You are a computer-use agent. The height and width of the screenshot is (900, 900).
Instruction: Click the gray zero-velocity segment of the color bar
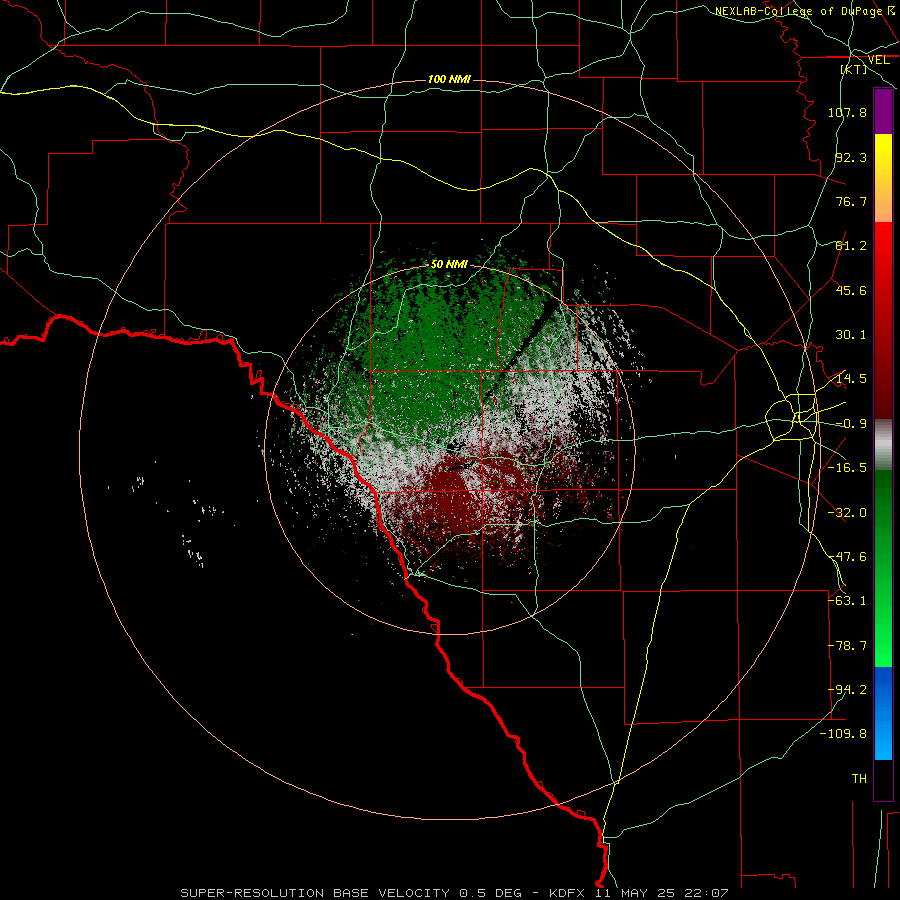click(883, 445)
